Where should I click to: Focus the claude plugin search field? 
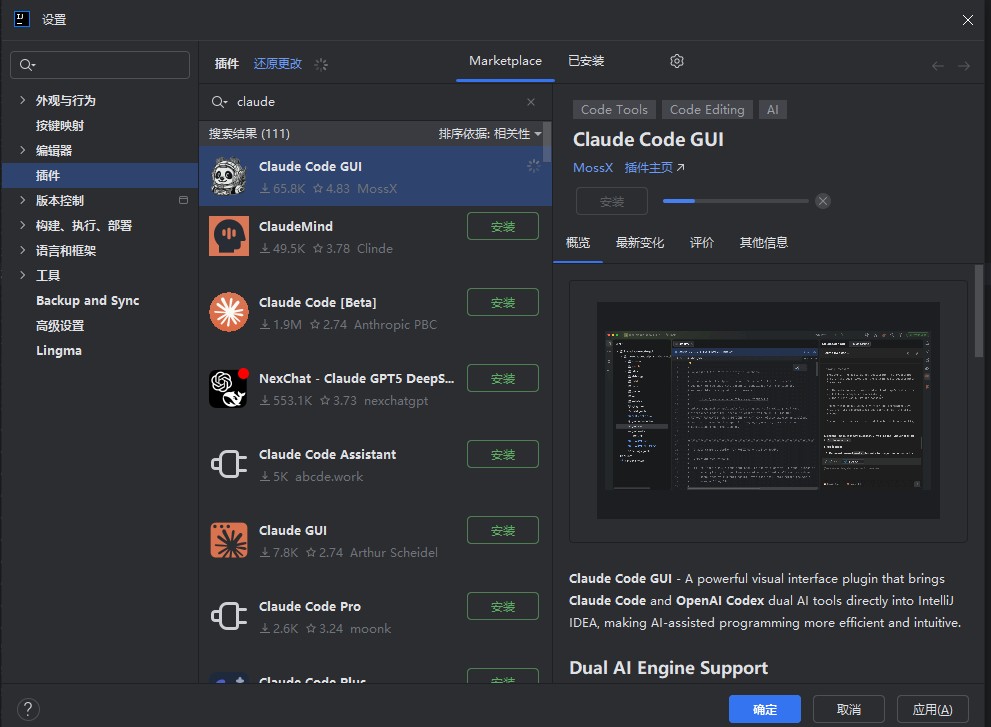click(375, 102)
